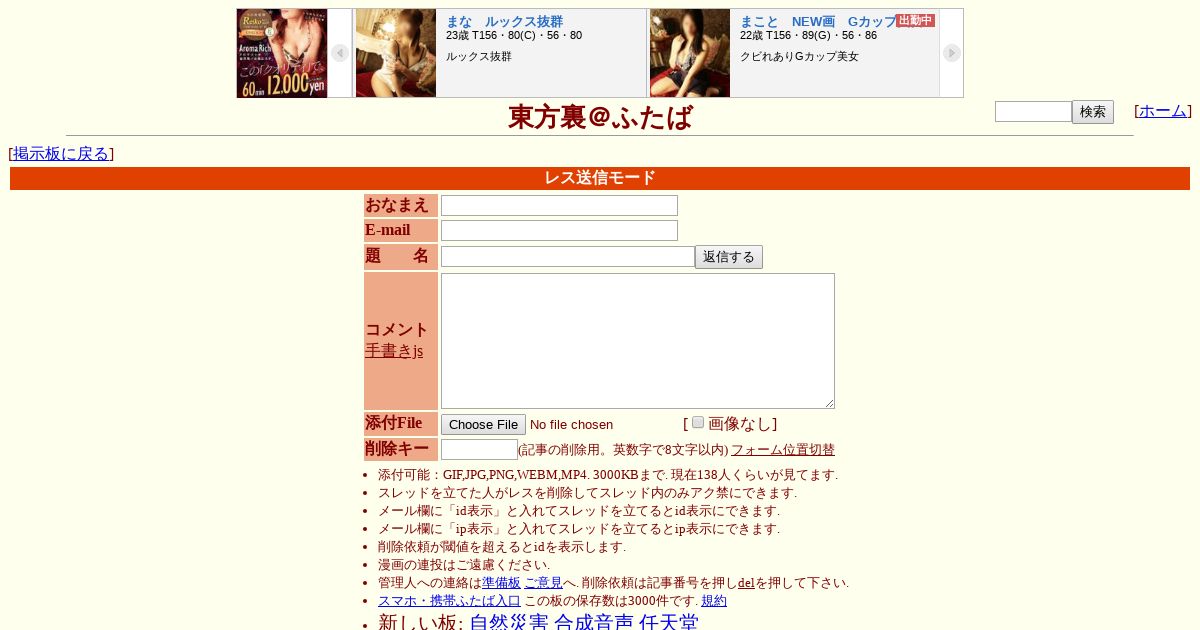Click the previous arrow in the ad carousel

[340, 53]
